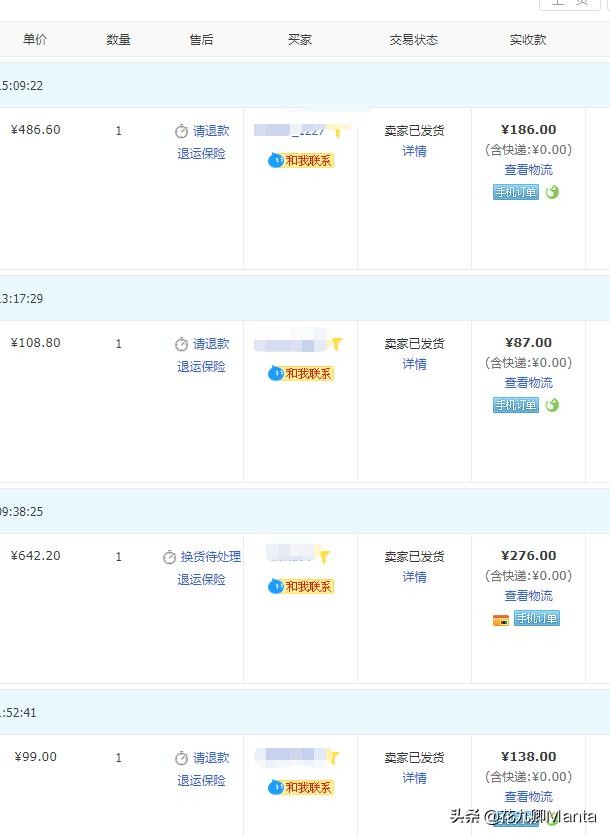The height and width of the screenshot is (837, 610).
Task: Open 请退款 link in the ¥108.80 order
Action: pos(211,344)
